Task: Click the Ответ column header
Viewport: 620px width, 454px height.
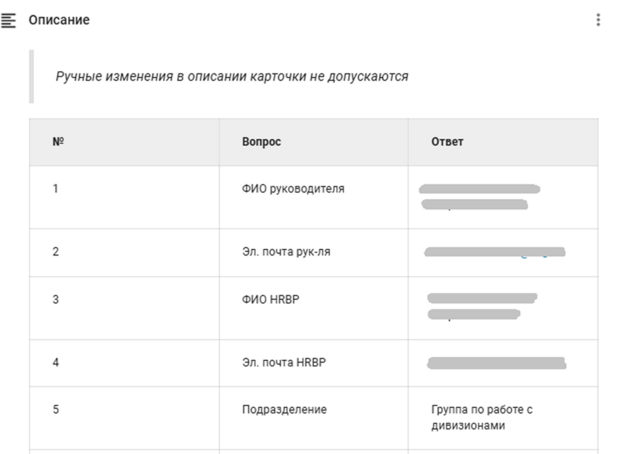Action: (503, 142)
